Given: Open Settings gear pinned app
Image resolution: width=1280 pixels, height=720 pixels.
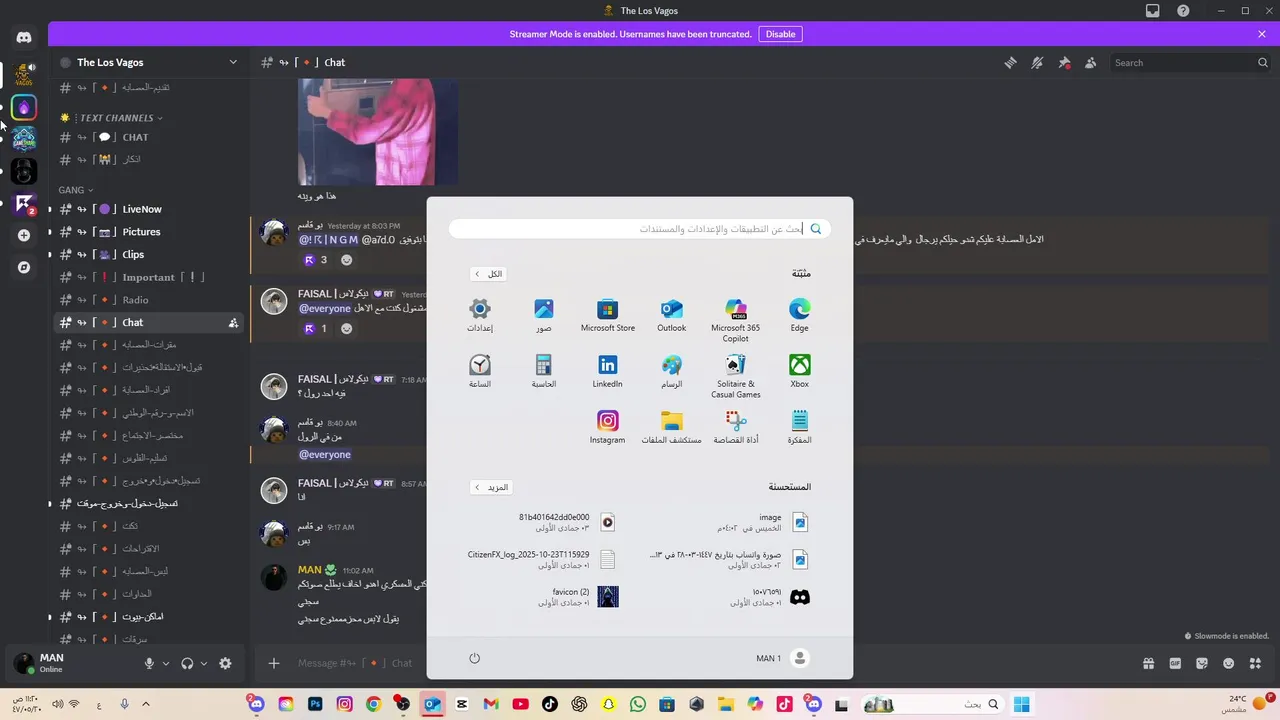Looking at the screenshot, I should tap(480, 316).
